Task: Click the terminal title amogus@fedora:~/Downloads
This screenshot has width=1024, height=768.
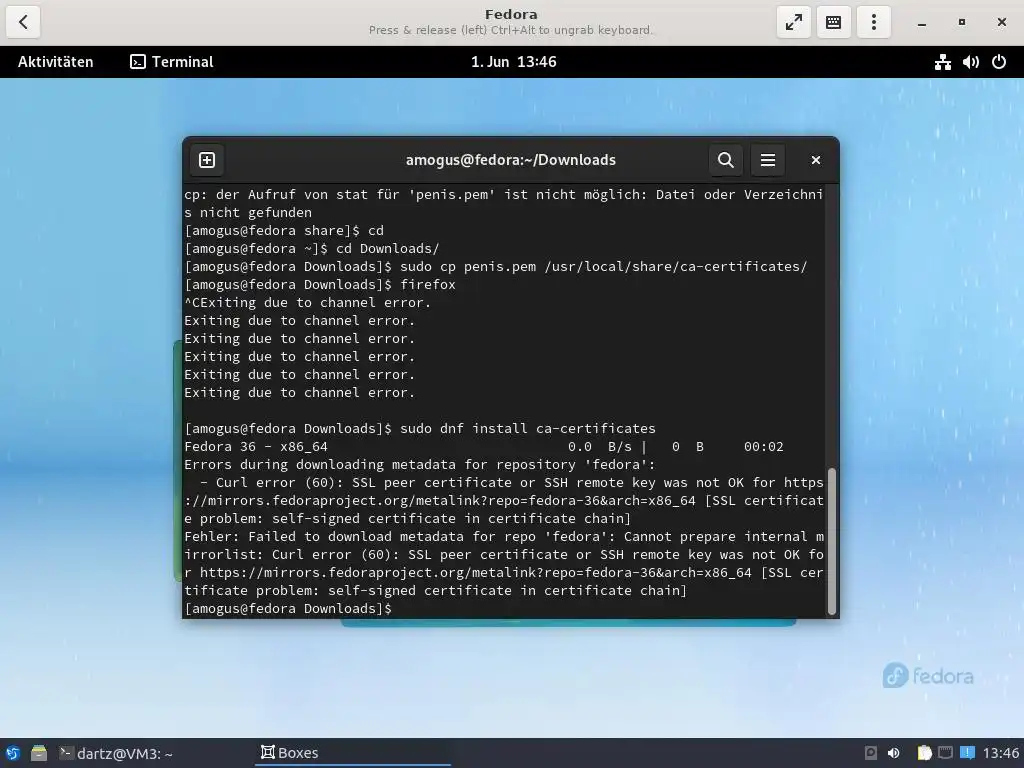Action: tap(511, 160)
